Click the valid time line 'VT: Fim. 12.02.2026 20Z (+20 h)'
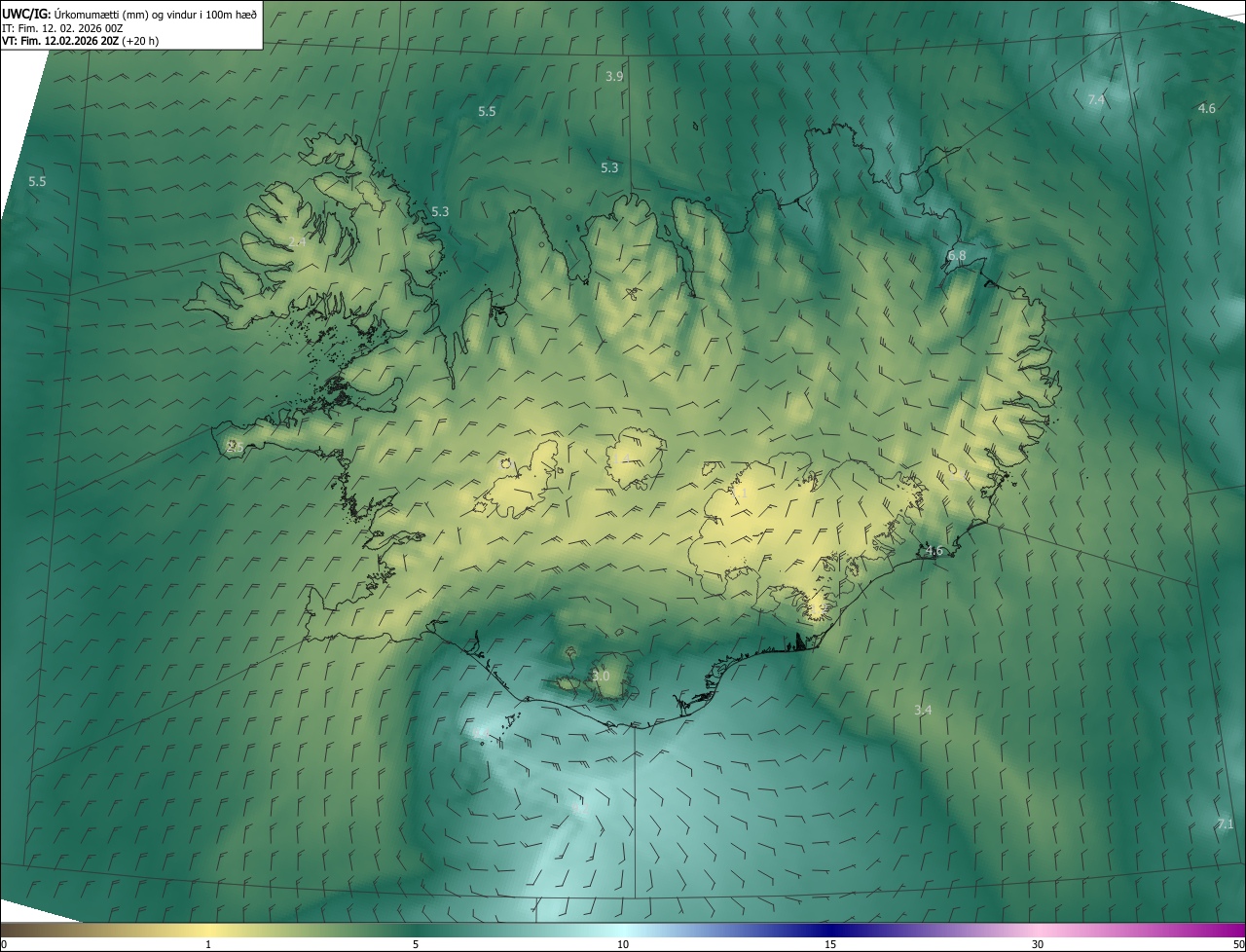Image resolution: width=1246 pixels, height=952 pixels. coord(81,41)
